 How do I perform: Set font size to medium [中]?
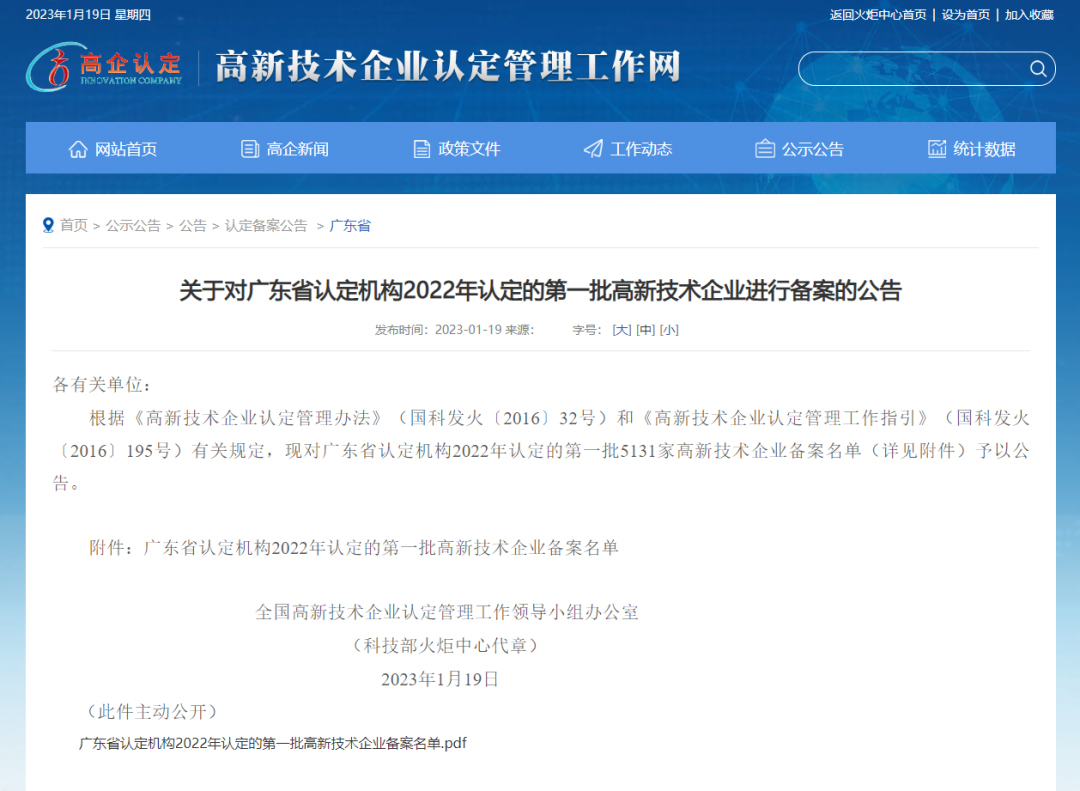click(x=646, y=330)
